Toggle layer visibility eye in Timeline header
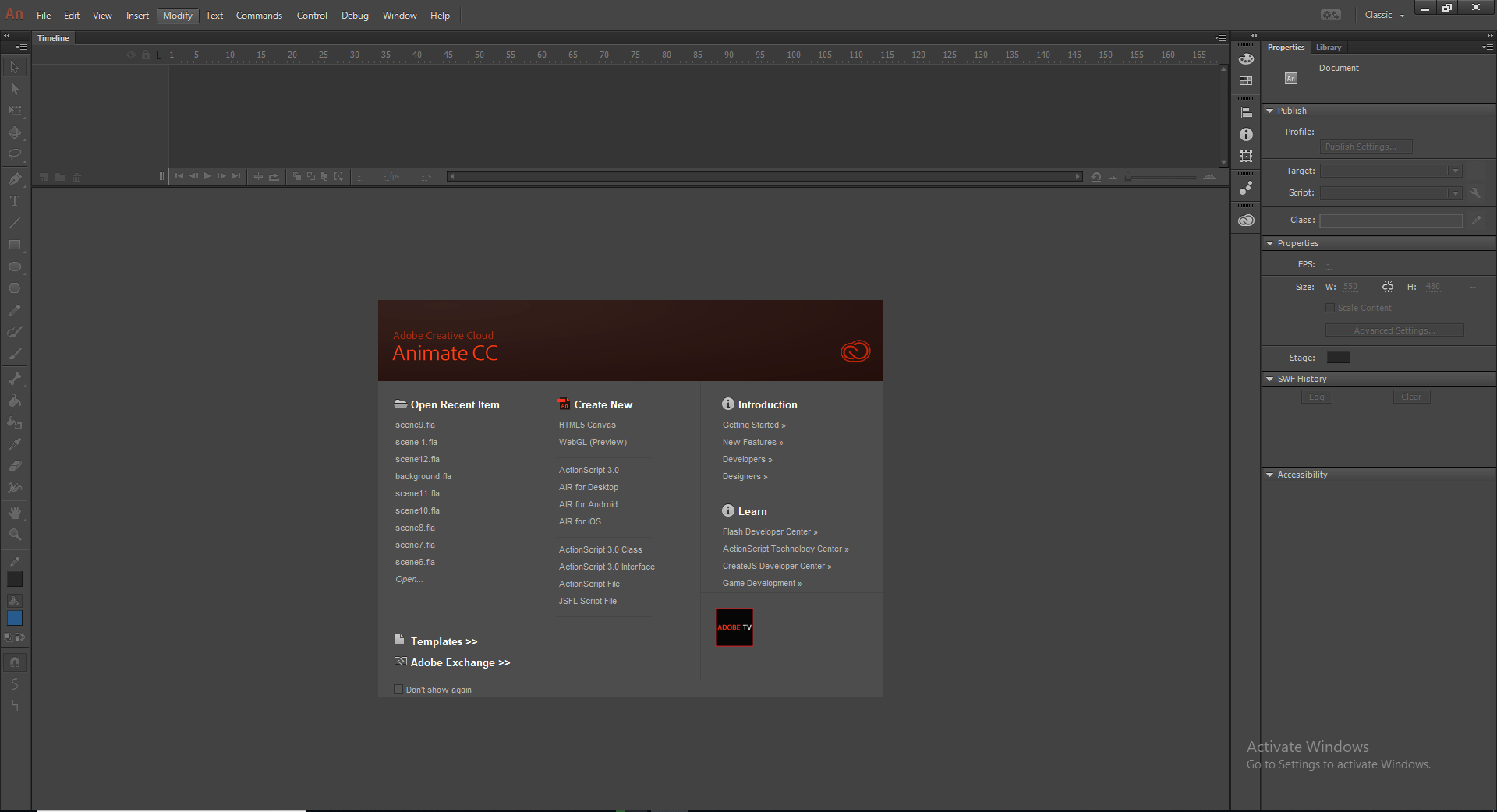The image size is (1497, 812). point(131,55)
